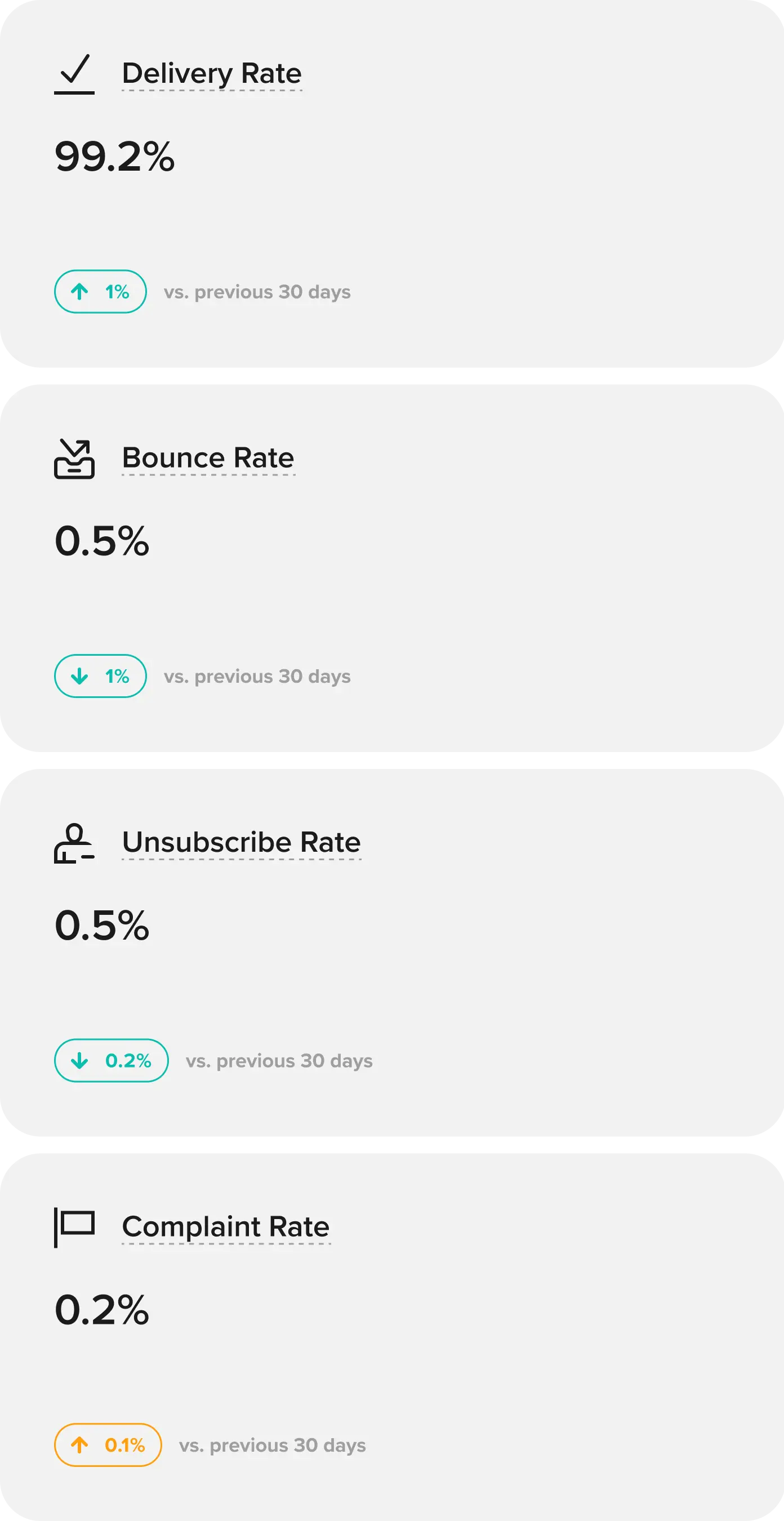Click the 0.2% complaint rate value
Viewport: 784px width, 1521px height.
coord(101,1310)
